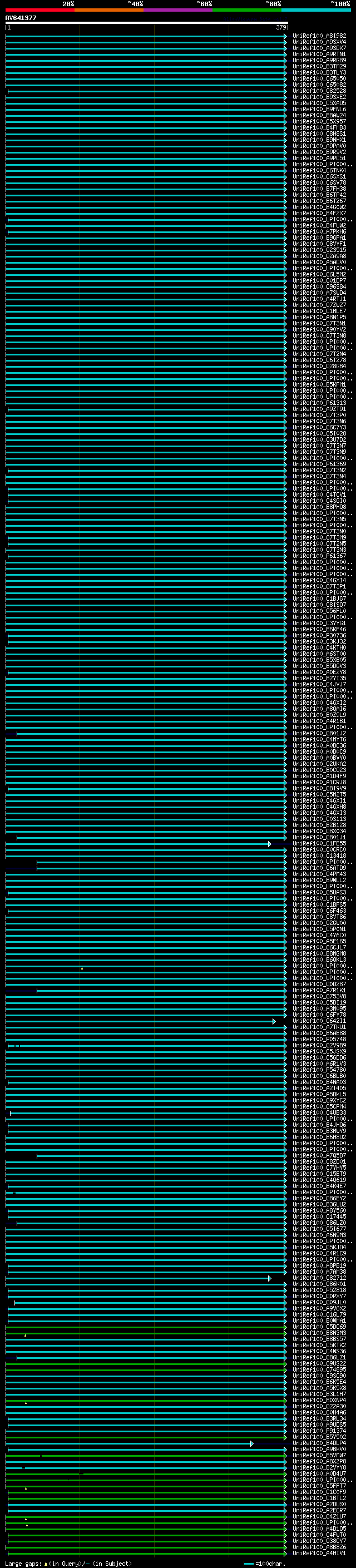
Task: Open hit UniRef100_A9SXV4
Action: [x=319, y=42]
